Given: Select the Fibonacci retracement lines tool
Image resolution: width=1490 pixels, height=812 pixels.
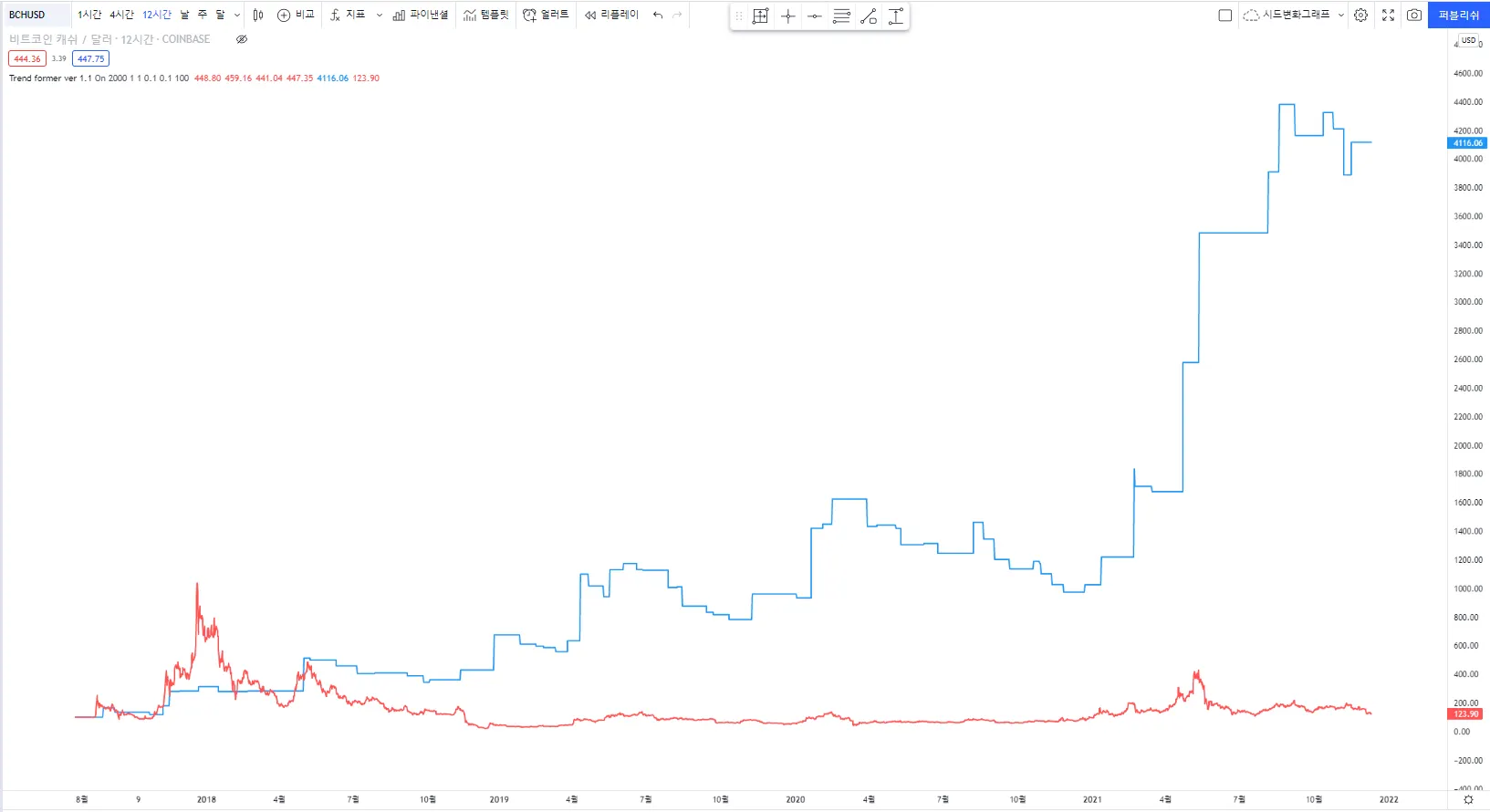Looking at the screenshot, I should [842, 16].
